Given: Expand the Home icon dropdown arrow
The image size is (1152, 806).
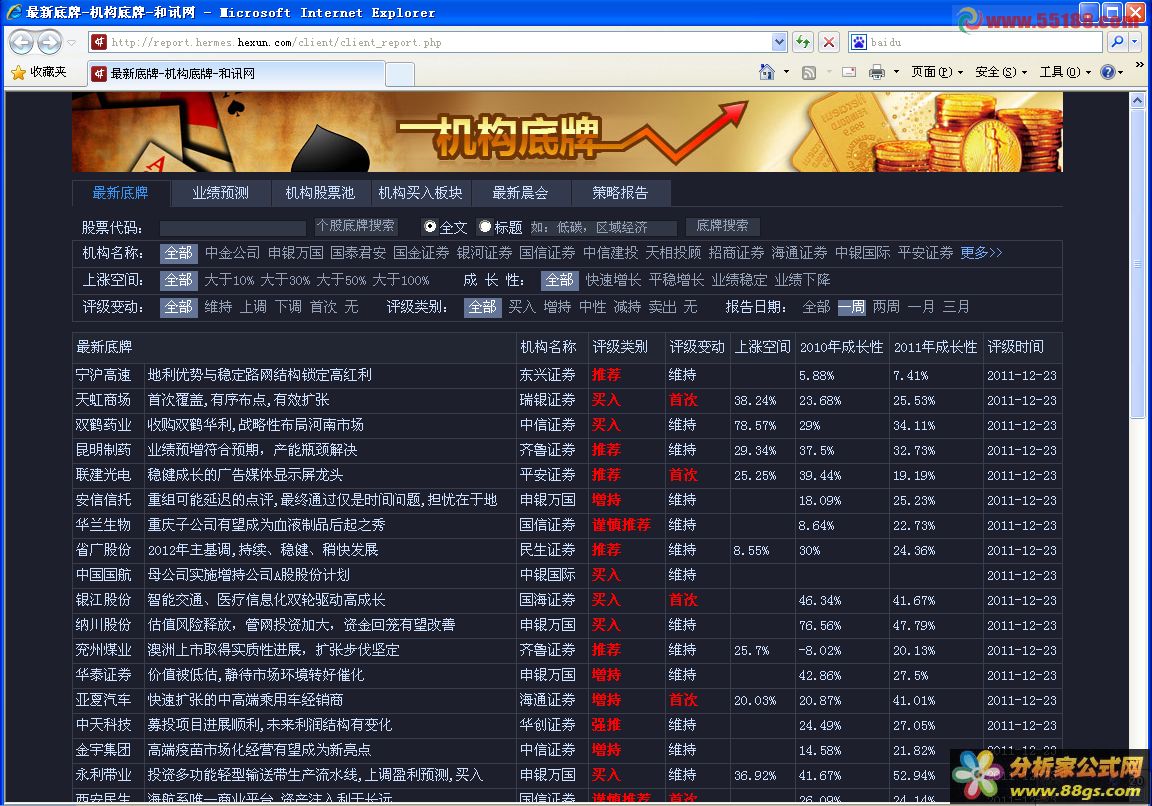Looking at the screenshot, I should click(x=786, y=72).
